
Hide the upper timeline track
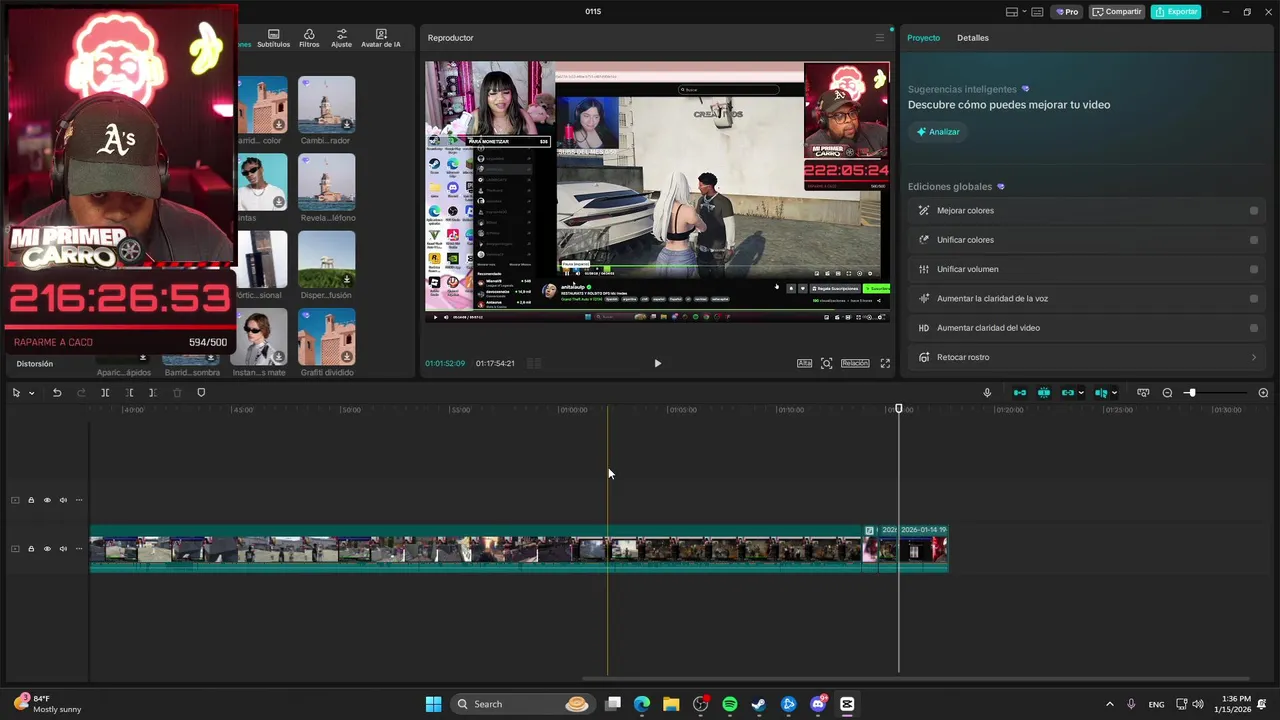47,500
